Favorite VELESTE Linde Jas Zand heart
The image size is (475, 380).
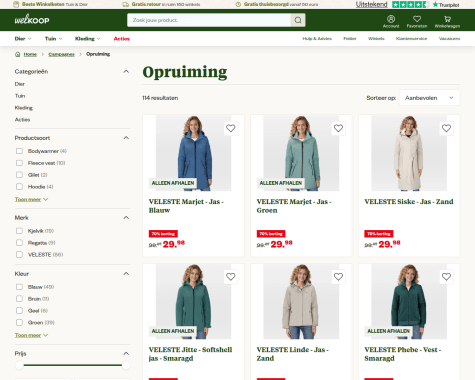(338, 277)
